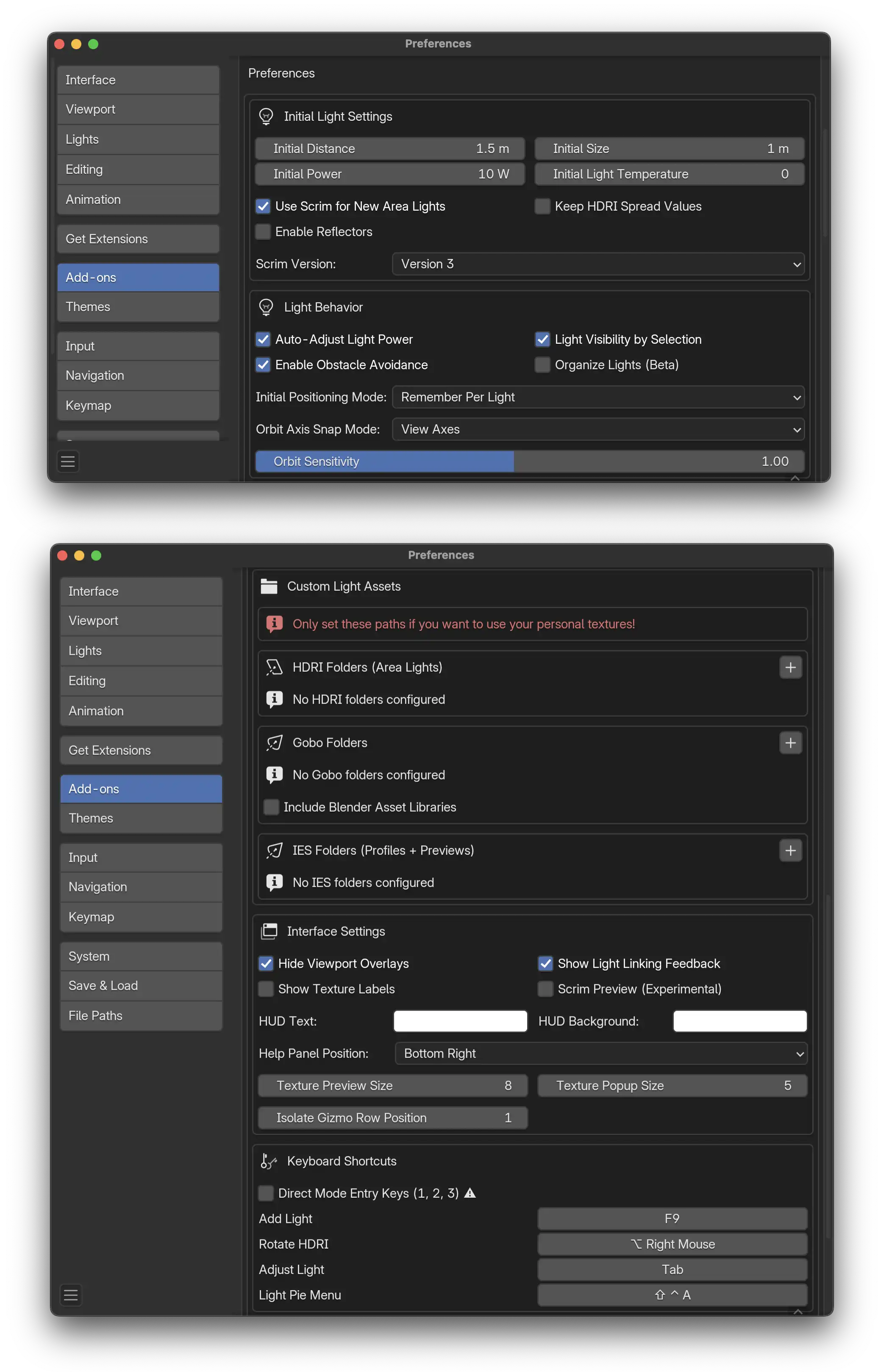
Task: Disable Auto-Adjust Light Power
Action: coord(263,340)
